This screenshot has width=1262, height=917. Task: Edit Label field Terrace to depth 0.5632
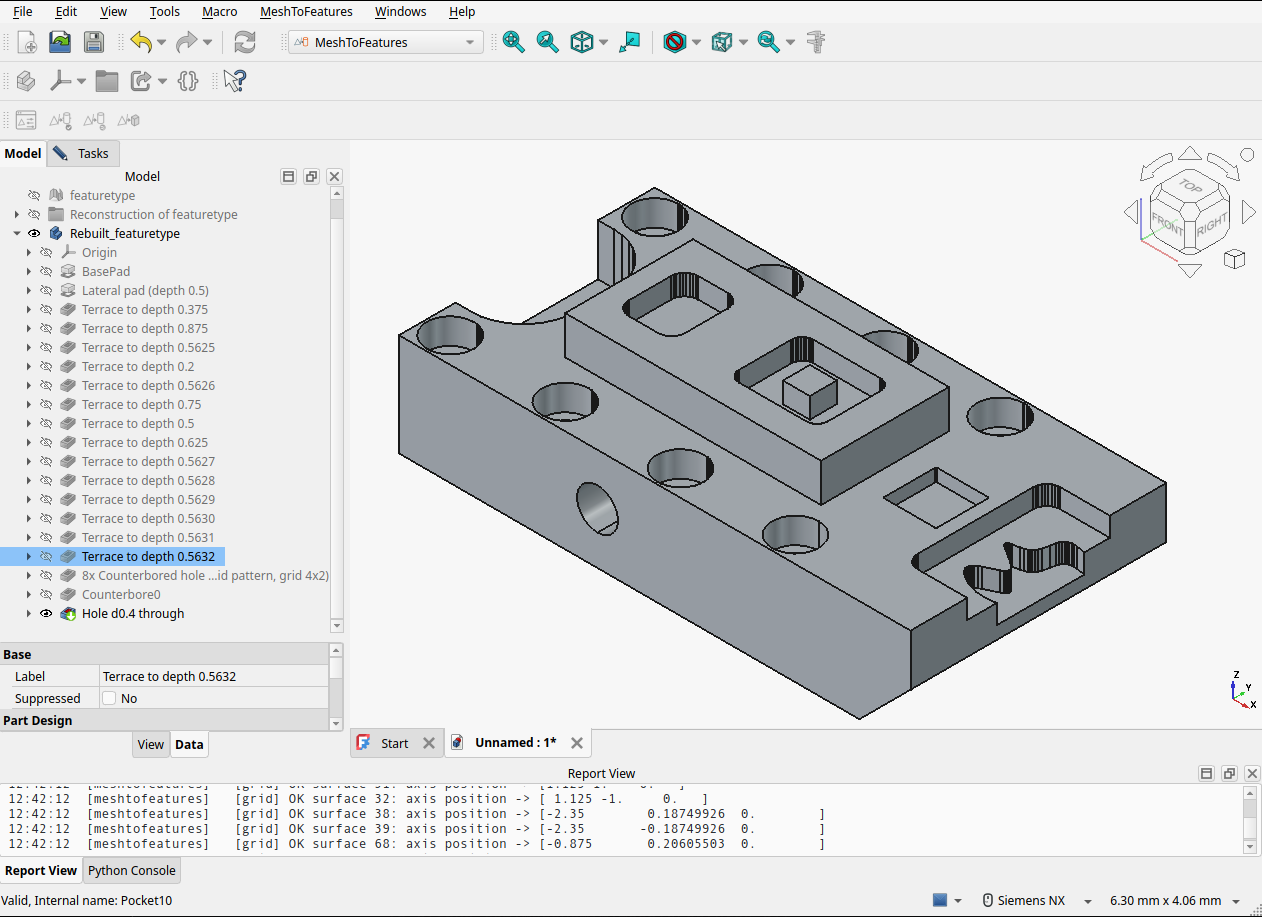(x=214, y=676)
